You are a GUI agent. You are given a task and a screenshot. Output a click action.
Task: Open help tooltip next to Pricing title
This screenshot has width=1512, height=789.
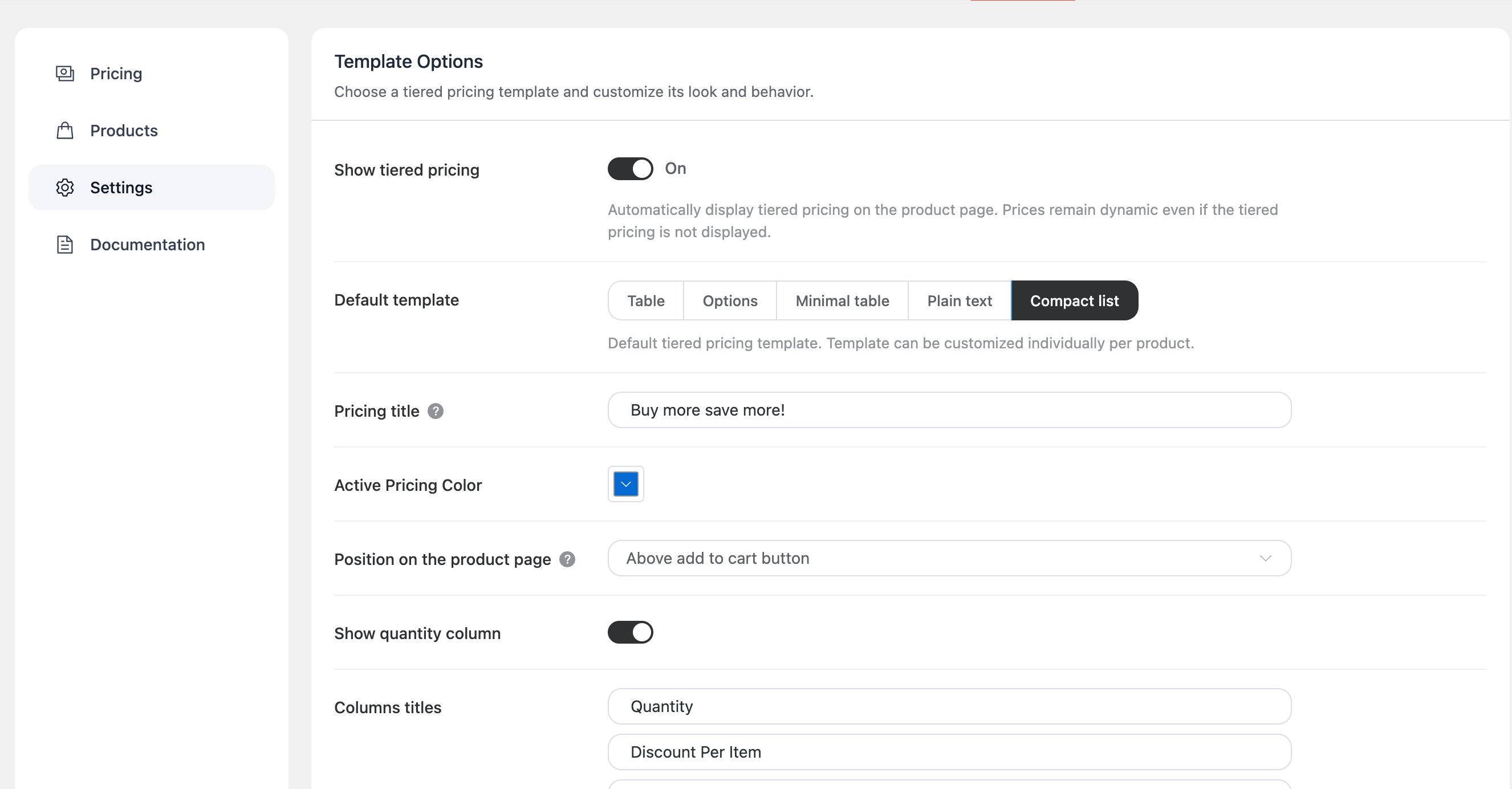(435, 412)
